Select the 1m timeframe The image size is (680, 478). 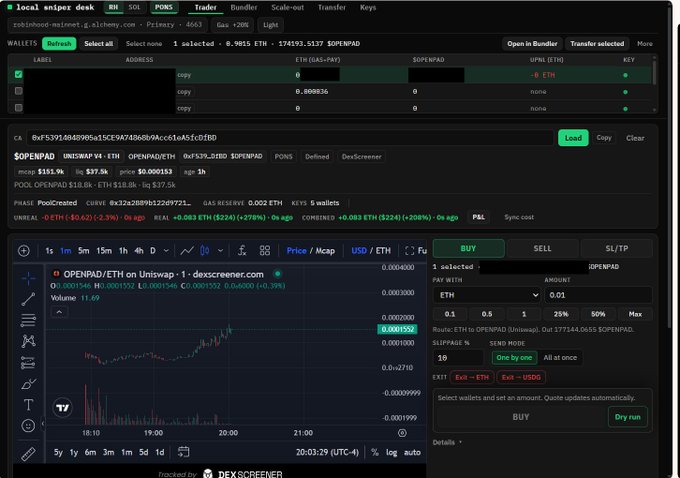coord(65,251)
